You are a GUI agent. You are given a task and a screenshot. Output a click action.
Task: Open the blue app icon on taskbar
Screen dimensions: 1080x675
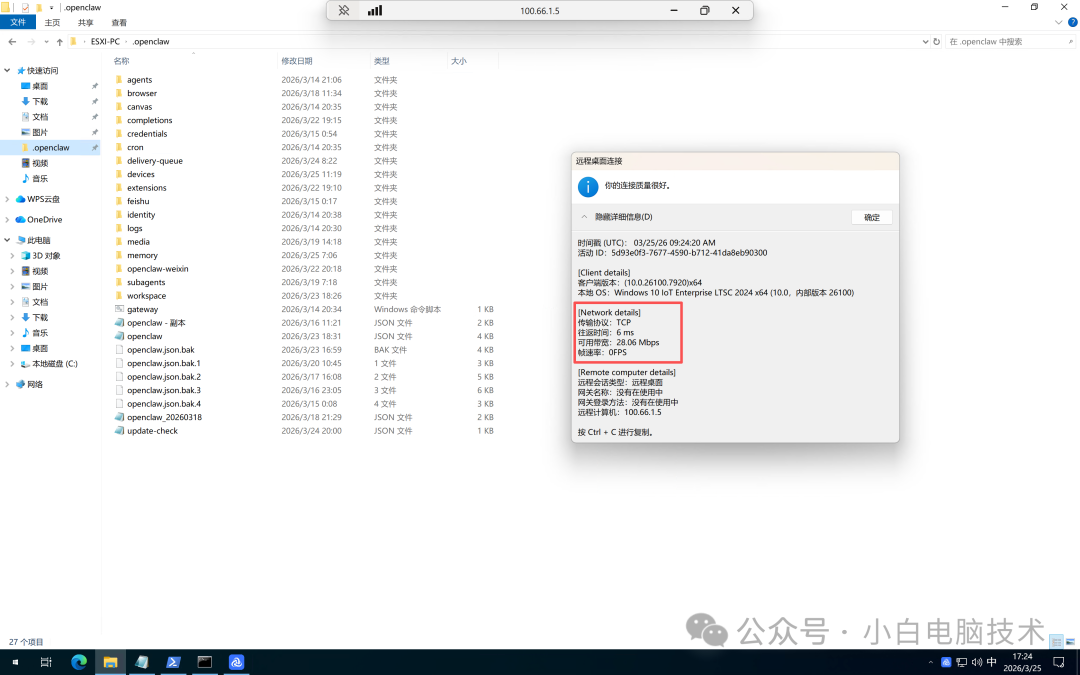(236, 662)
